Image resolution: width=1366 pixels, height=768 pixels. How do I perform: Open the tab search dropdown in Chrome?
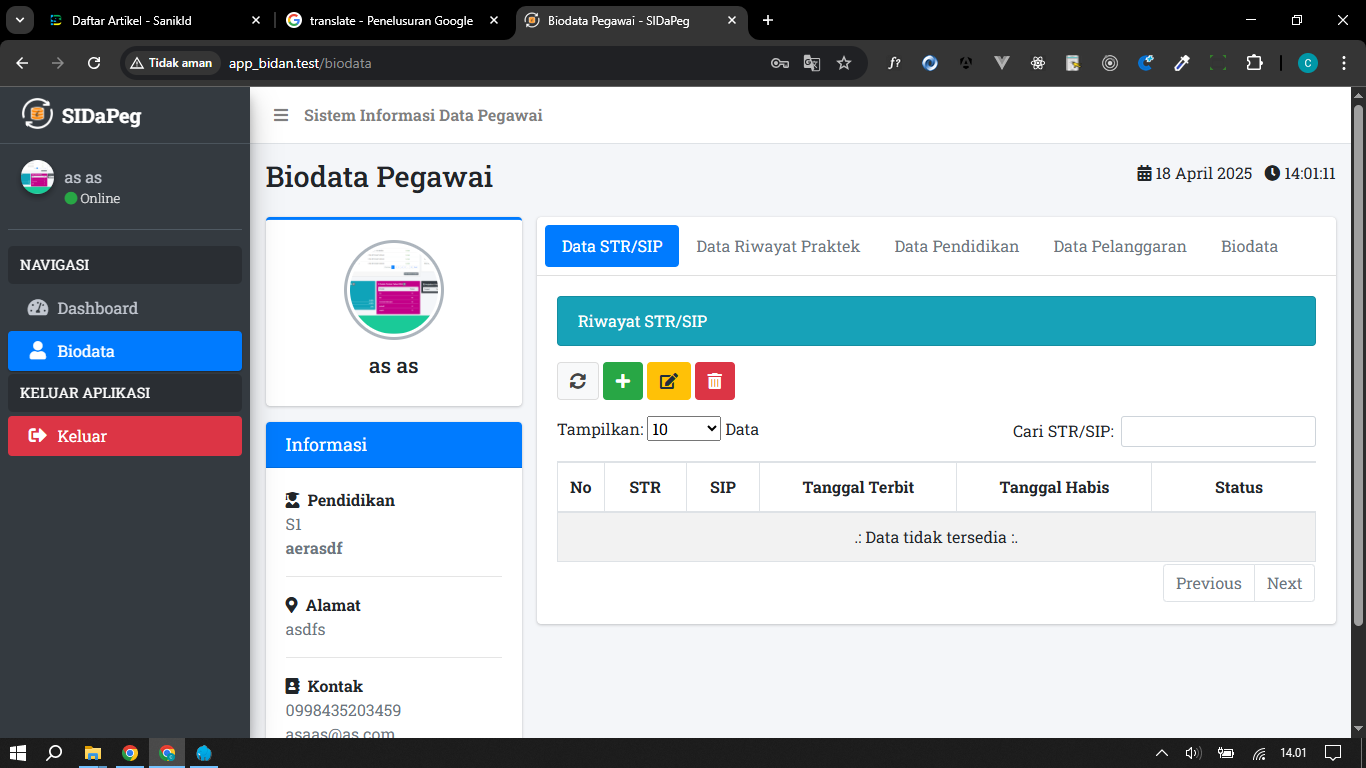coord(20,20)
